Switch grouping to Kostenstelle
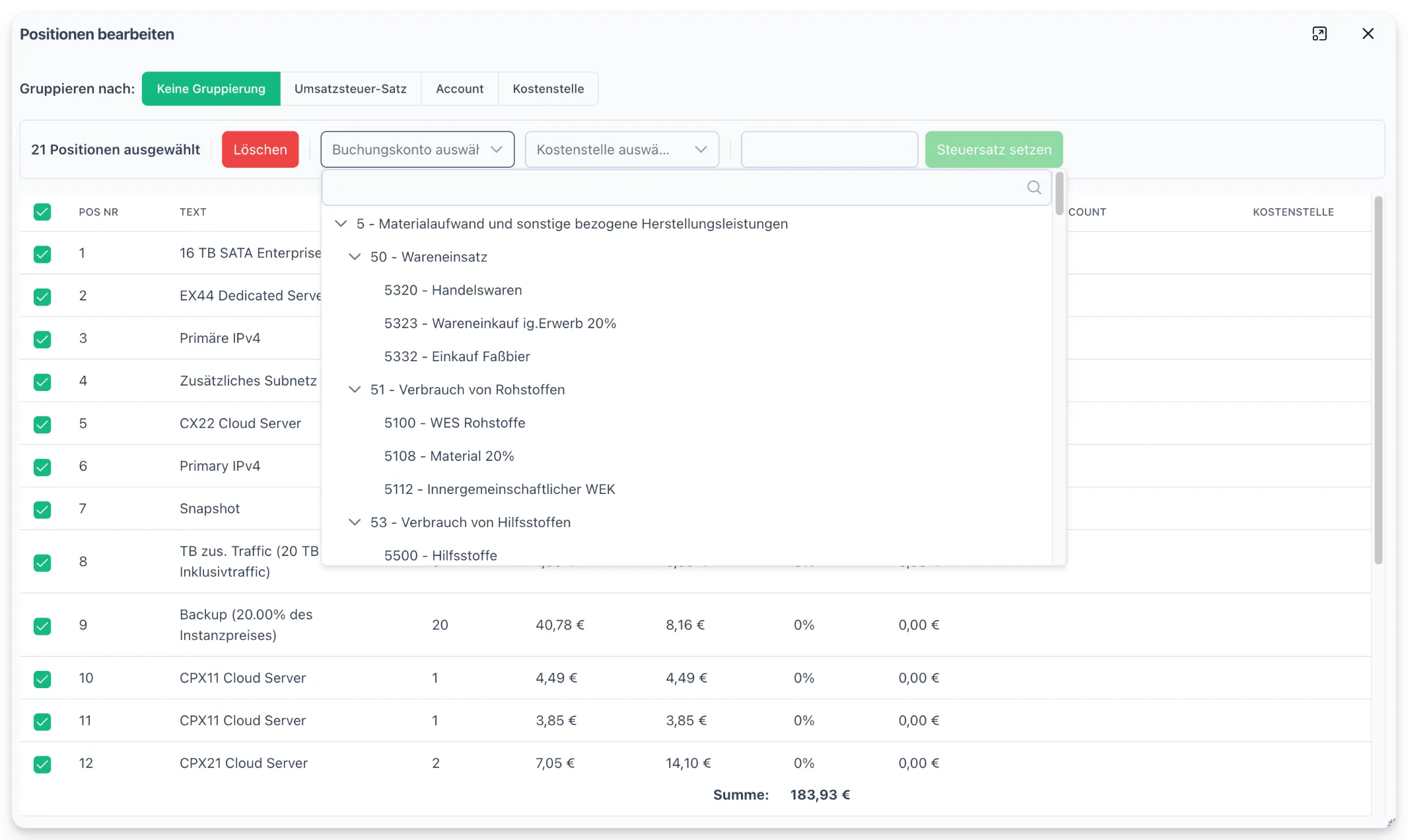This screenshot has width=1408, height=840. [548, 88]
